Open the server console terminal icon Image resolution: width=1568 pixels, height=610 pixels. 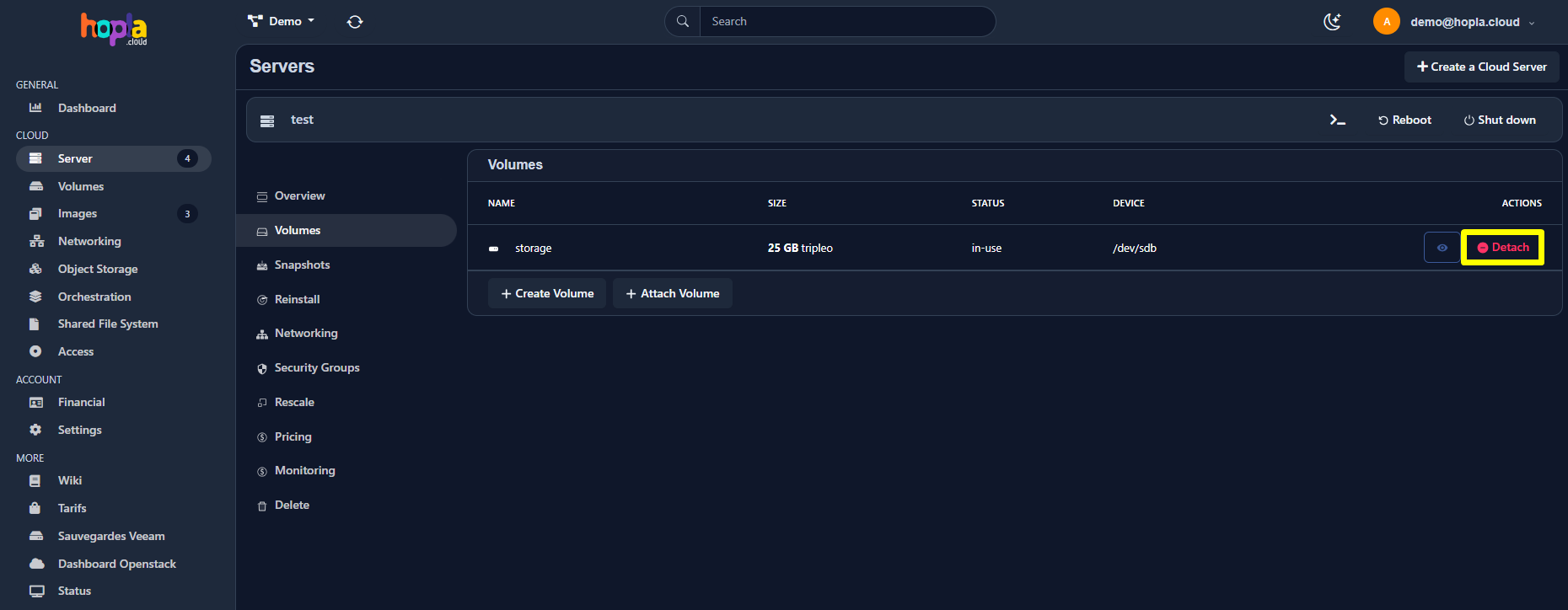pos(1337,120)
